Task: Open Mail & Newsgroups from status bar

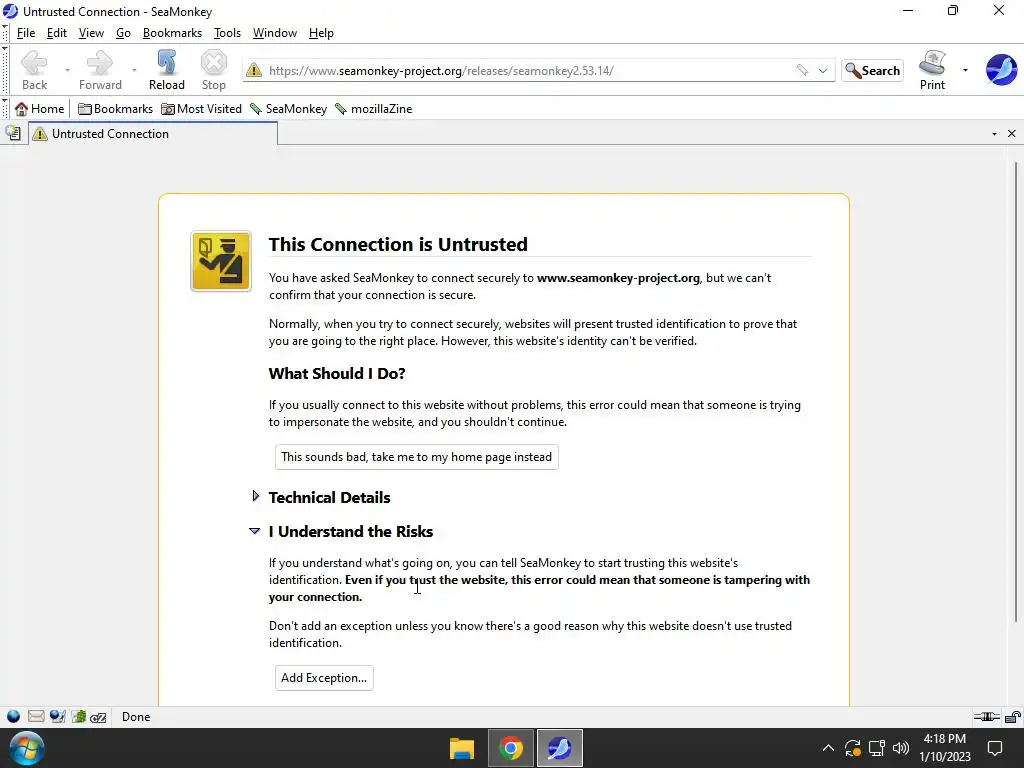Action: click(36, 716)
